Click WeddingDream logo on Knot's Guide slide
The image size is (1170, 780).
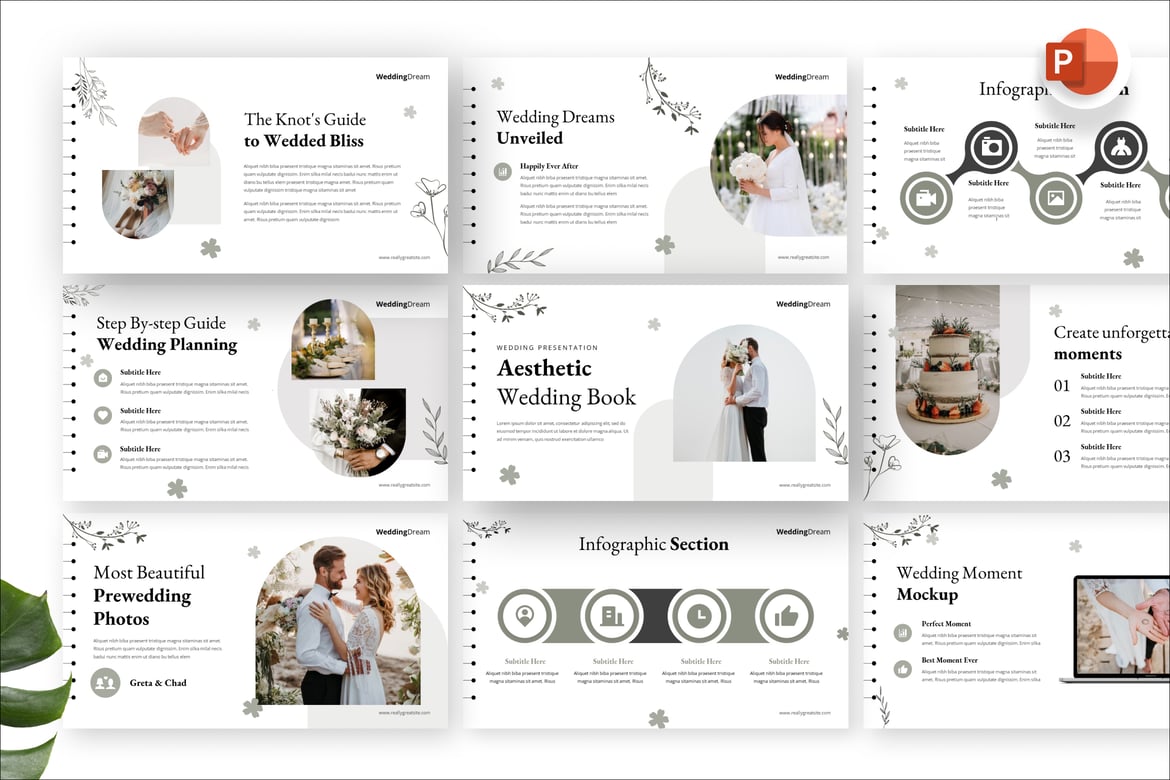[403, 77]
